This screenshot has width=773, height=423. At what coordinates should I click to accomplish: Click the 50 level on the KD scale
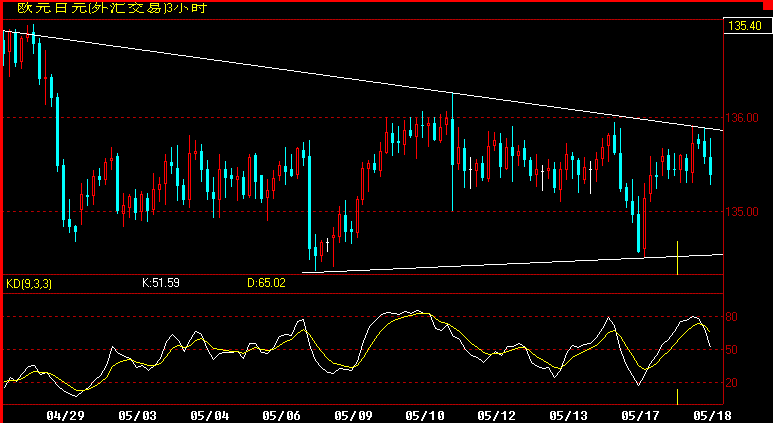pos(732,350)
